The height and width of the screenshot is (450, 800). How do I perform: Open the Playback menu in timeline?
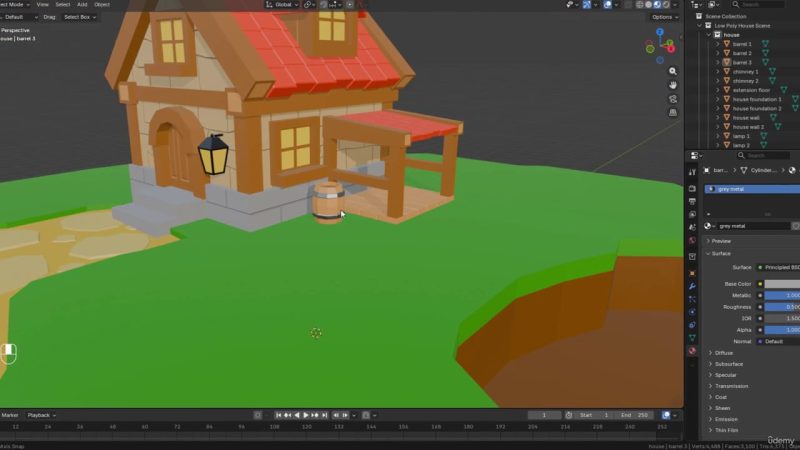(x=40, y=415)
